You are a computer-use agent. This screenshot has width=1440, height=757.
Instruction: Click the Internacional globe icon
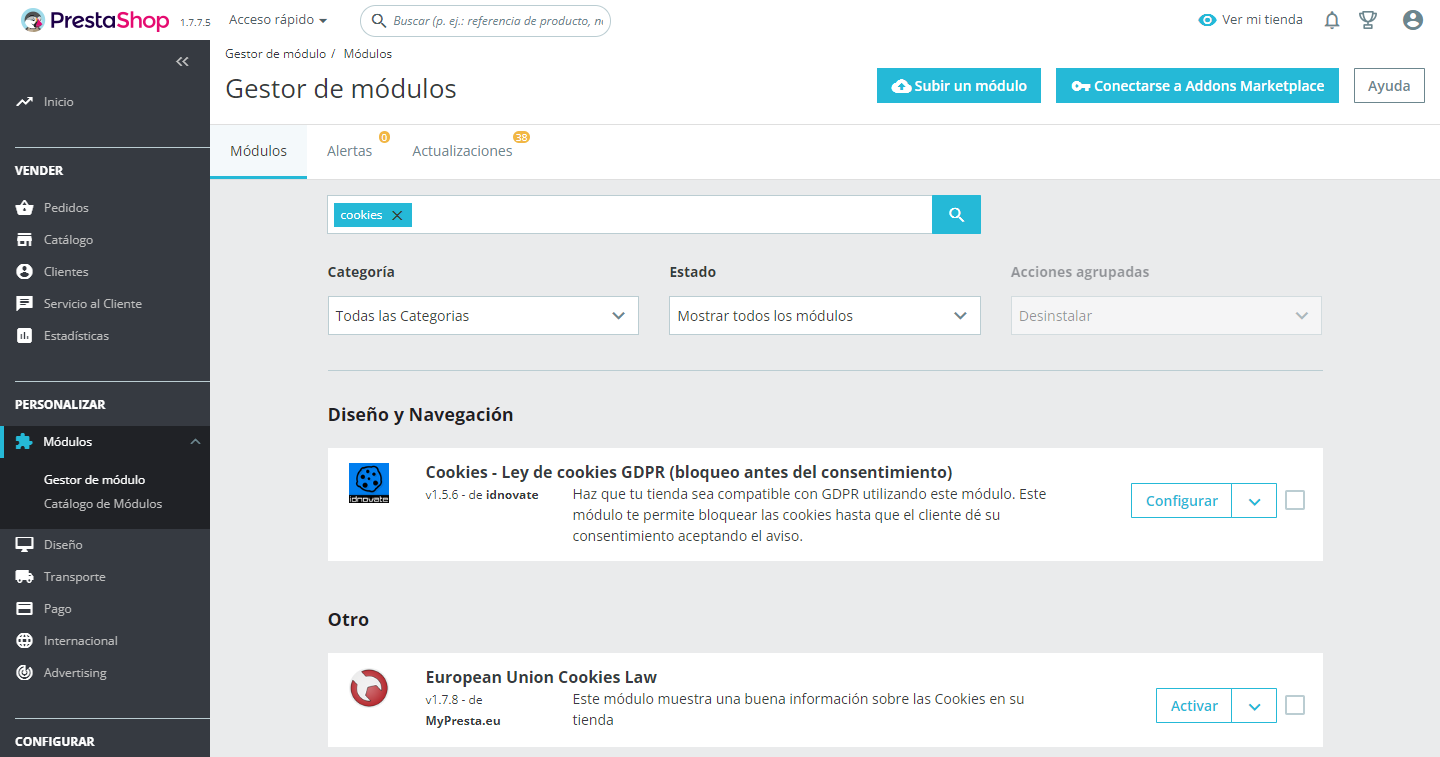(25, 641)
